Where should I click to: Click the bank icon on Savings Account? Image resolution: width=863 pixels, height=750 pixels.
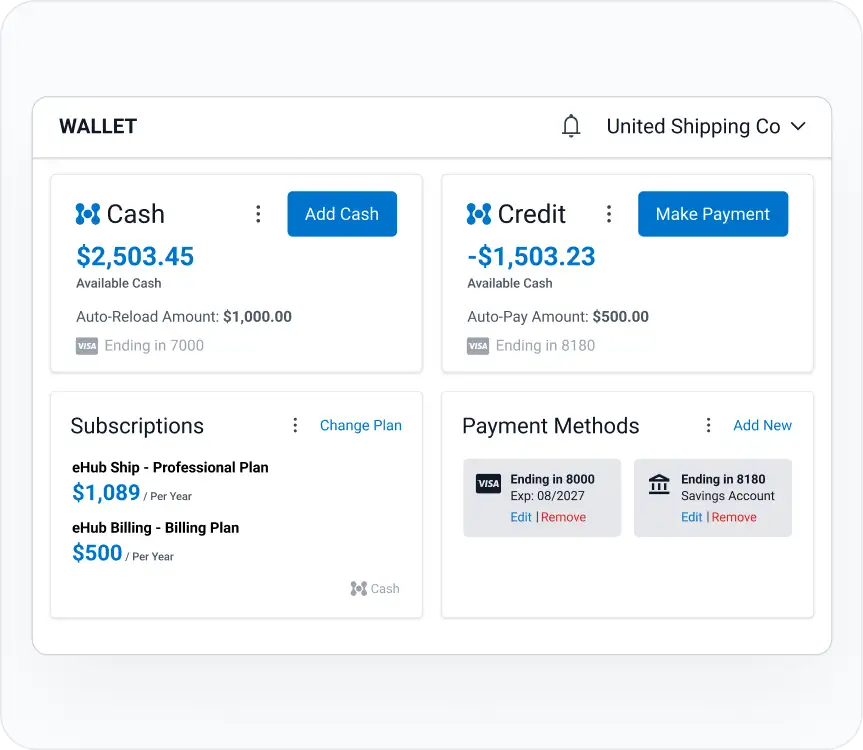(x=659, y=485)
